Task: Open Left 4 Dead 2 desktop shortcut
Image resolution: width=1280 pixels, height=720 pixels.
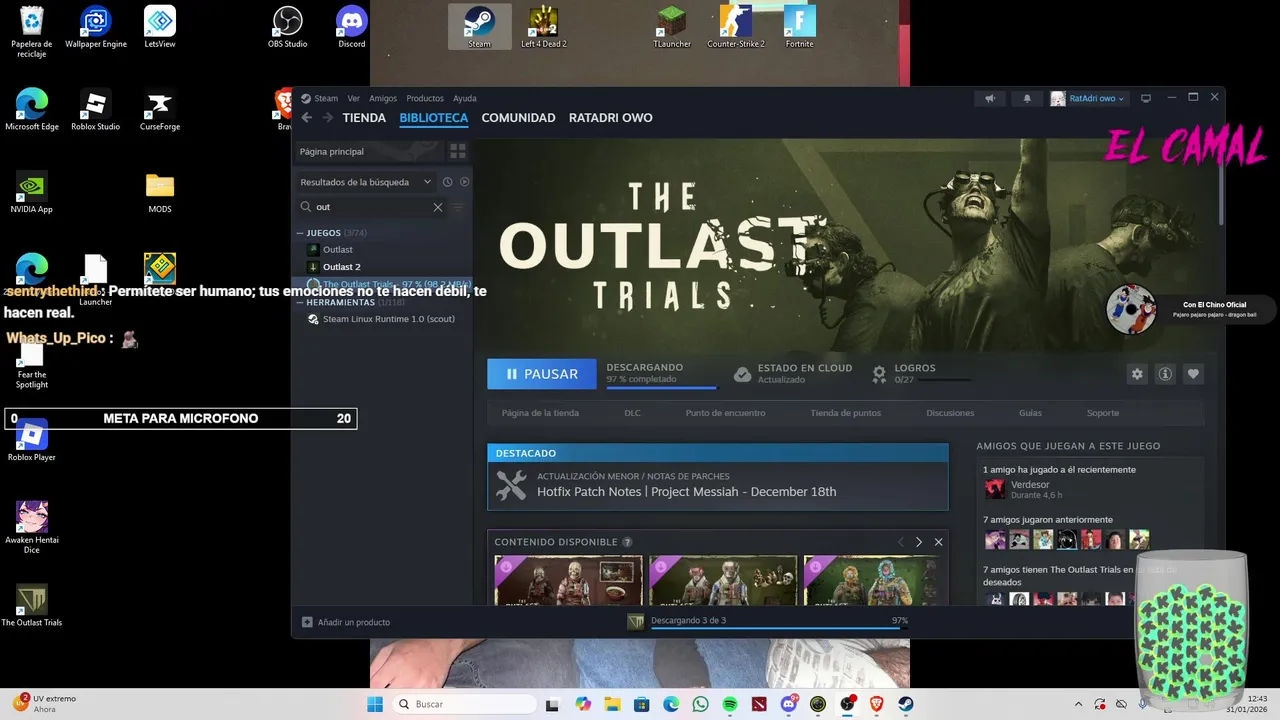Action: pos(544,27)
